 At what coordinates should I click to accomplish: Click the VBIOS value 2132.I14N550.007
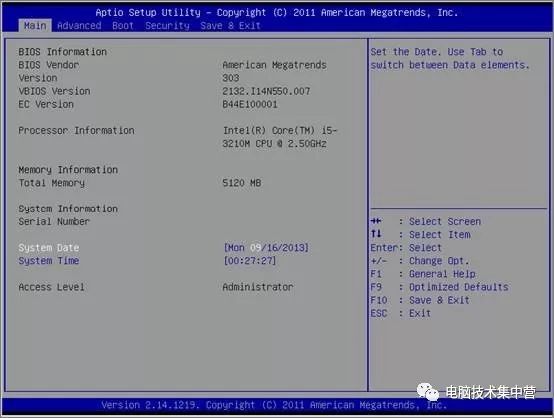tap(266, 91)
